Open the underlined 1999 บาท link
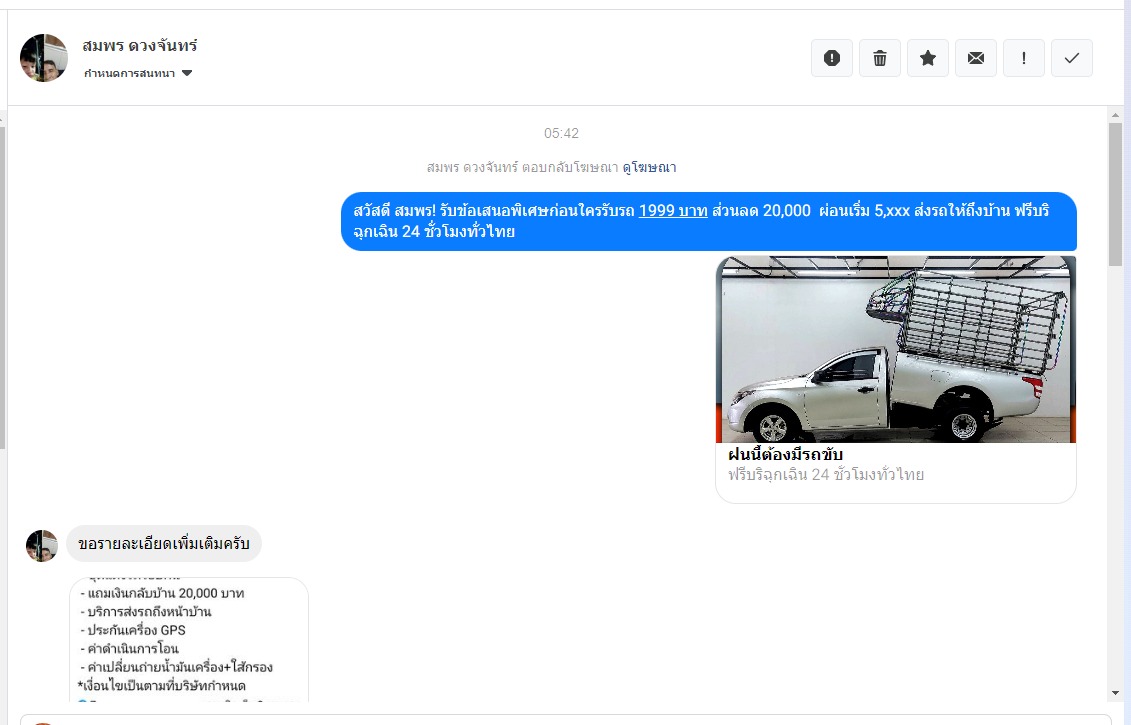 tap(673, 211)
